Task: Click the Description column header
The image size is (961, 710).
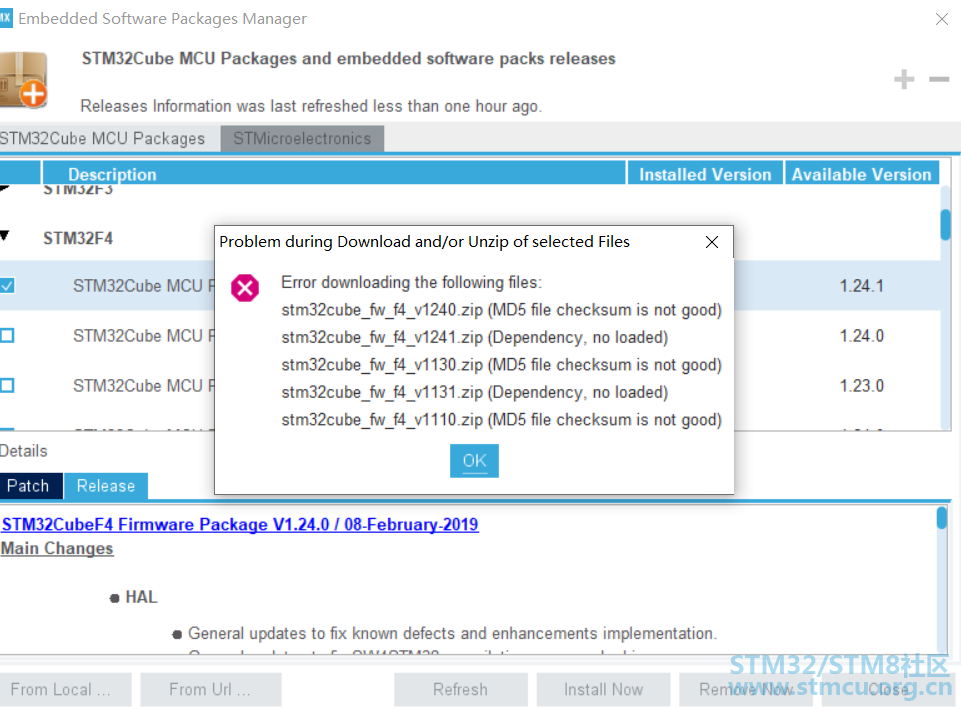Action: pos(334,174)
